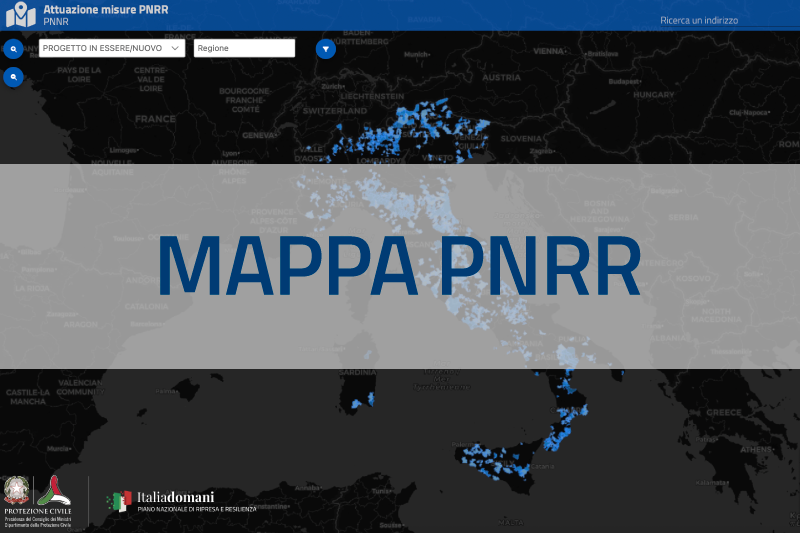The height and width of the screenshot is (533, 800).
Task: Click the MAPPA PNRR banner text
Action: pyautogui.click(x=399, y=266)
